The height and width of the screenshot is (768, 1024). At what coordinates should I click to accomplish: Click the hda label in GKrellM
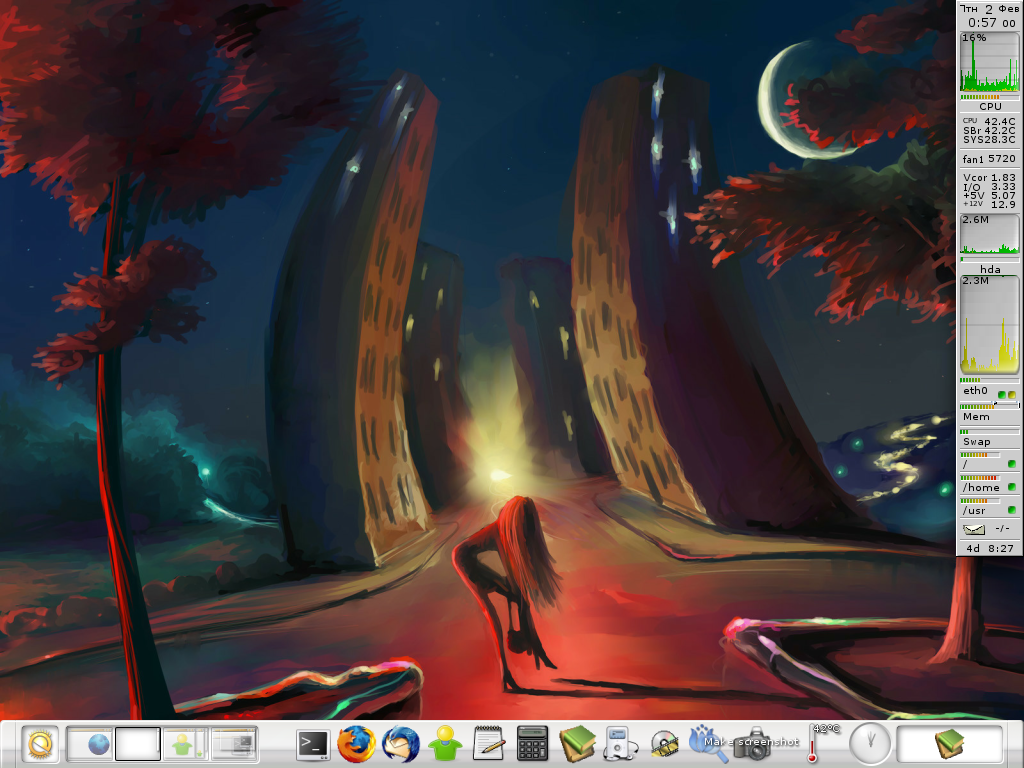(989, 269)
